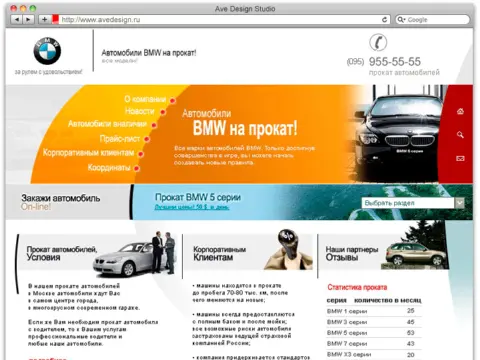The image size is (480, 360).
Task: Click the BMW X5 SUV image
Action: 415,255
